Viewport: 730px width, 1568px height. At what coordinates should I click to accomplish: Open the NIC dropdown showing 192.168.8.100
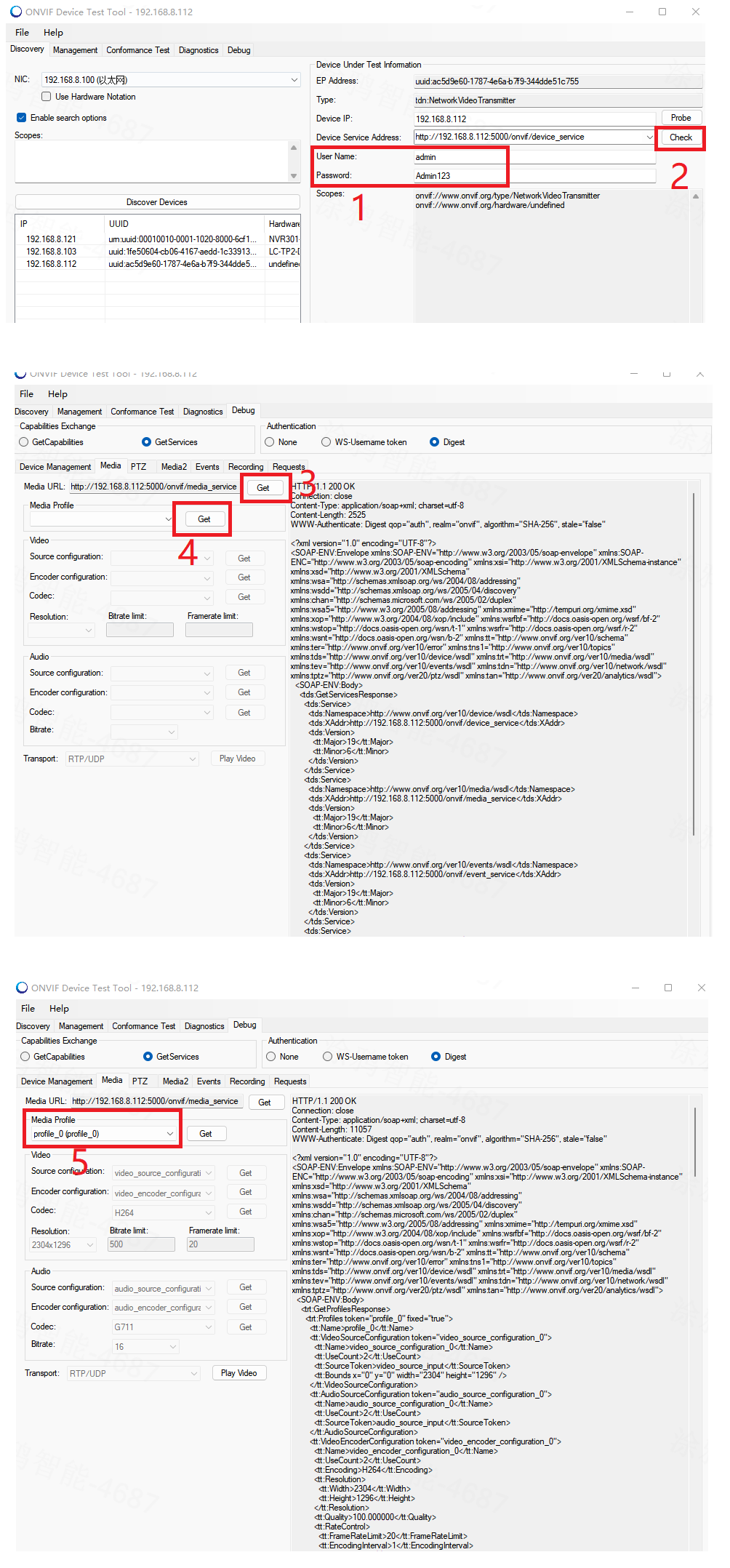point(171,80)
